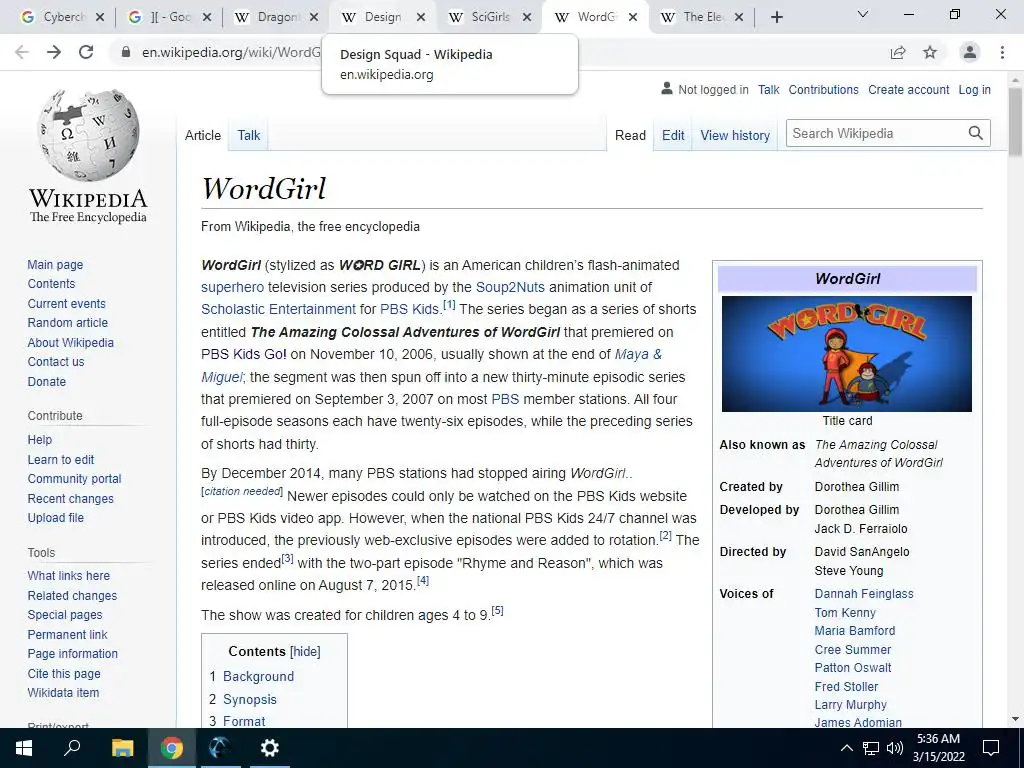This screenshot has width=1024, height=768.
Task: Click Cite this page link
Action: [x=64, y=673]
